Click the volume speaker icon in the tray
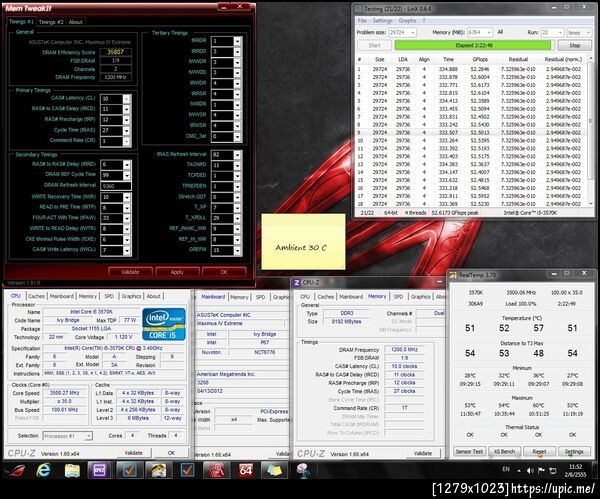The width and height of the screenshot is (600, 499). 530,470
